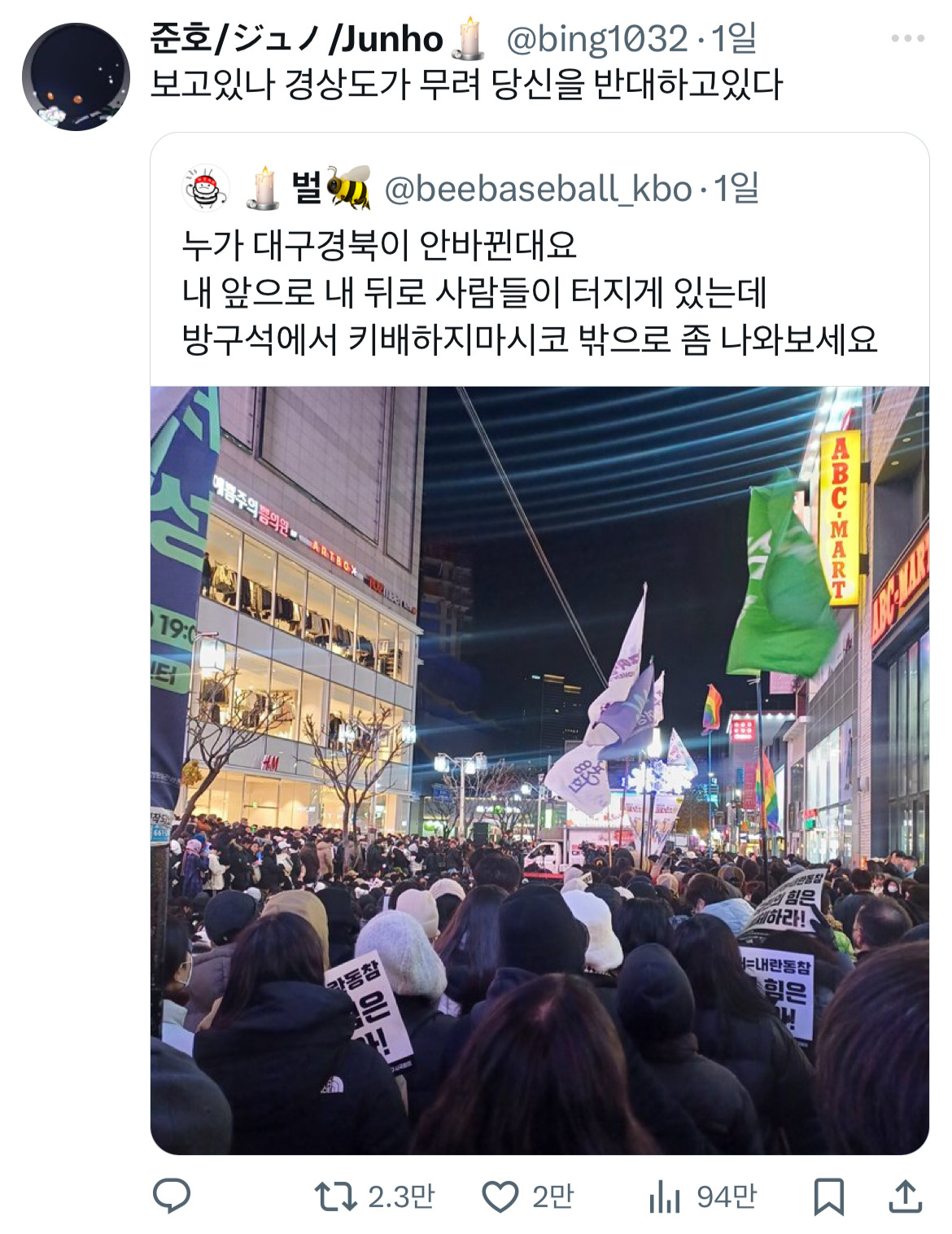This screenshot has width=952, height=1234.
Task: Click the 94만 views count
Action: (x=727, y=1197)
